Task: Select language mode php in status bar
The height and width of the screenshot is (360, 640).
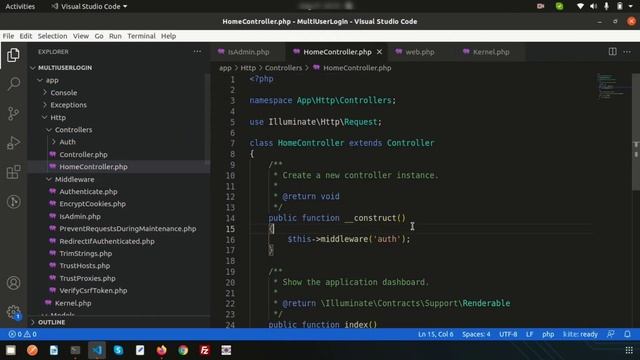Action: (x=548, y=334)
